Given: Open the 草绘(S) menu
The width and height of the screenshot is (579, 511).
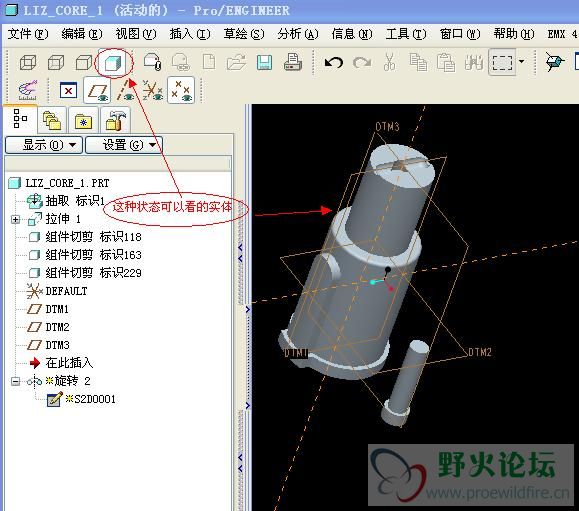Looking at the screenshot, I should (x=244, y=34).
